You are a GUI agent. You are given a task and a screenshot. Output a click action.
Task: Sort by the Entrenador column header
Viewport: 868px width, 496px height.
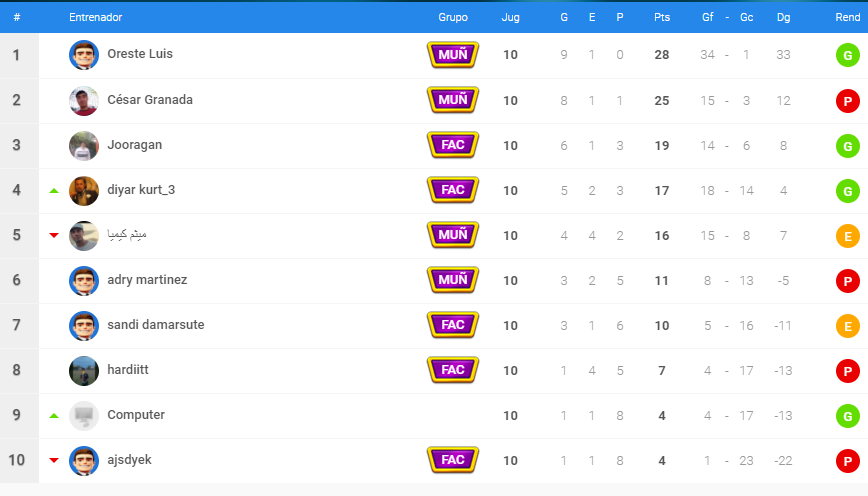click(x=95, y=17)
